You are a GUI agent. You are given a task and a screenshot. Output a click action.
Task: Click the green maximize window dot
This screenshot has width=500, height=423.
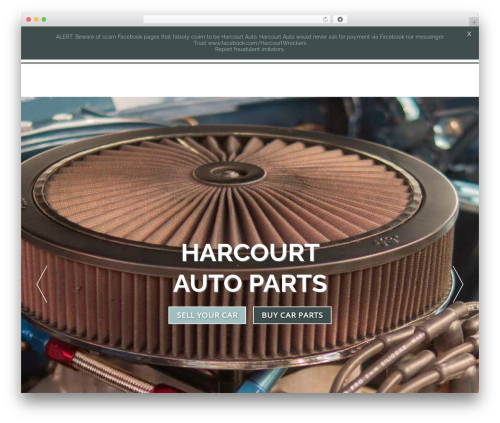tap(44, 20)
